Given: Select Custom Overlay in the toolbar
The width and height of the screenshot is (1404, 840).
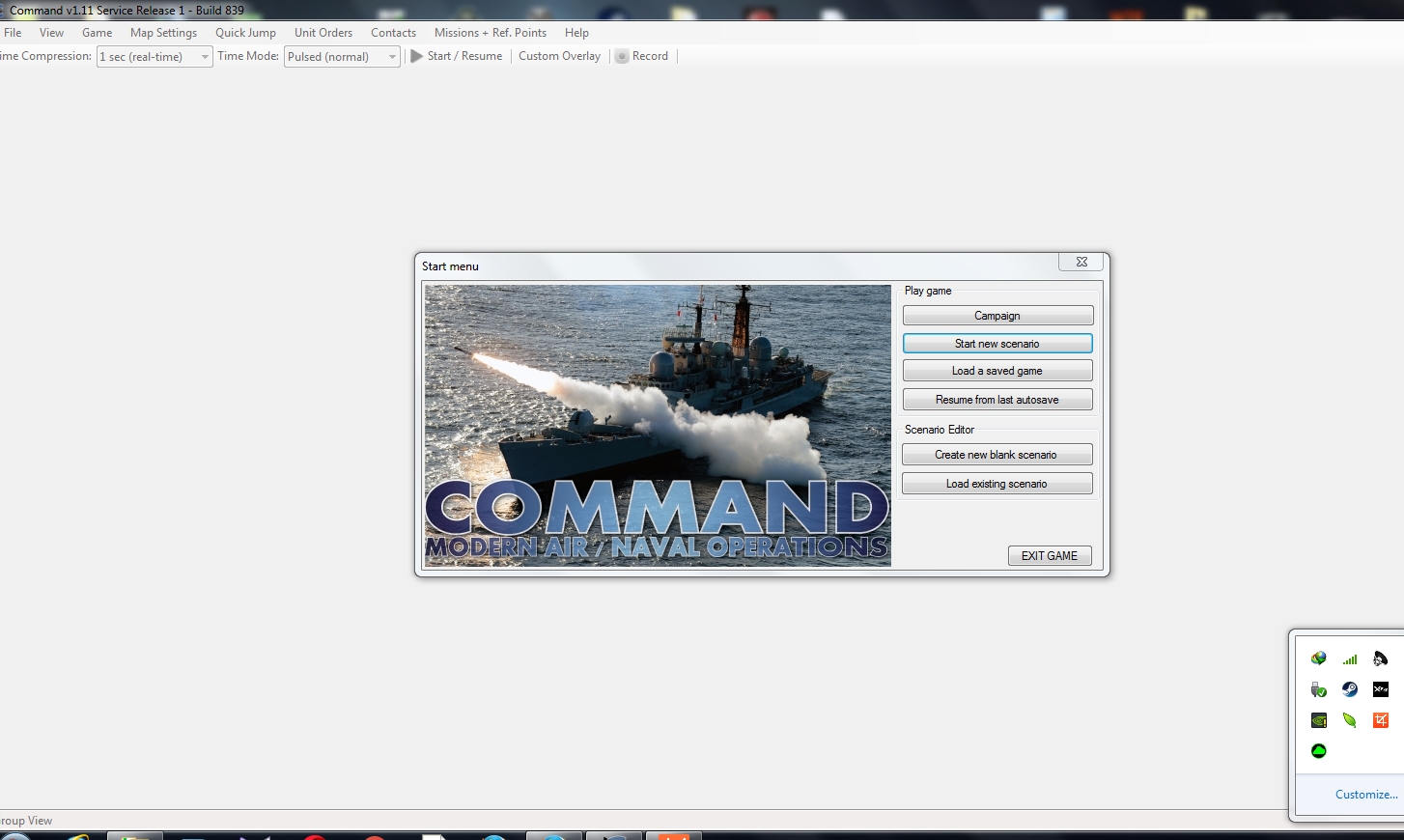Looking at the screenshot, I should pyautogui.click(x=559, y=56).
